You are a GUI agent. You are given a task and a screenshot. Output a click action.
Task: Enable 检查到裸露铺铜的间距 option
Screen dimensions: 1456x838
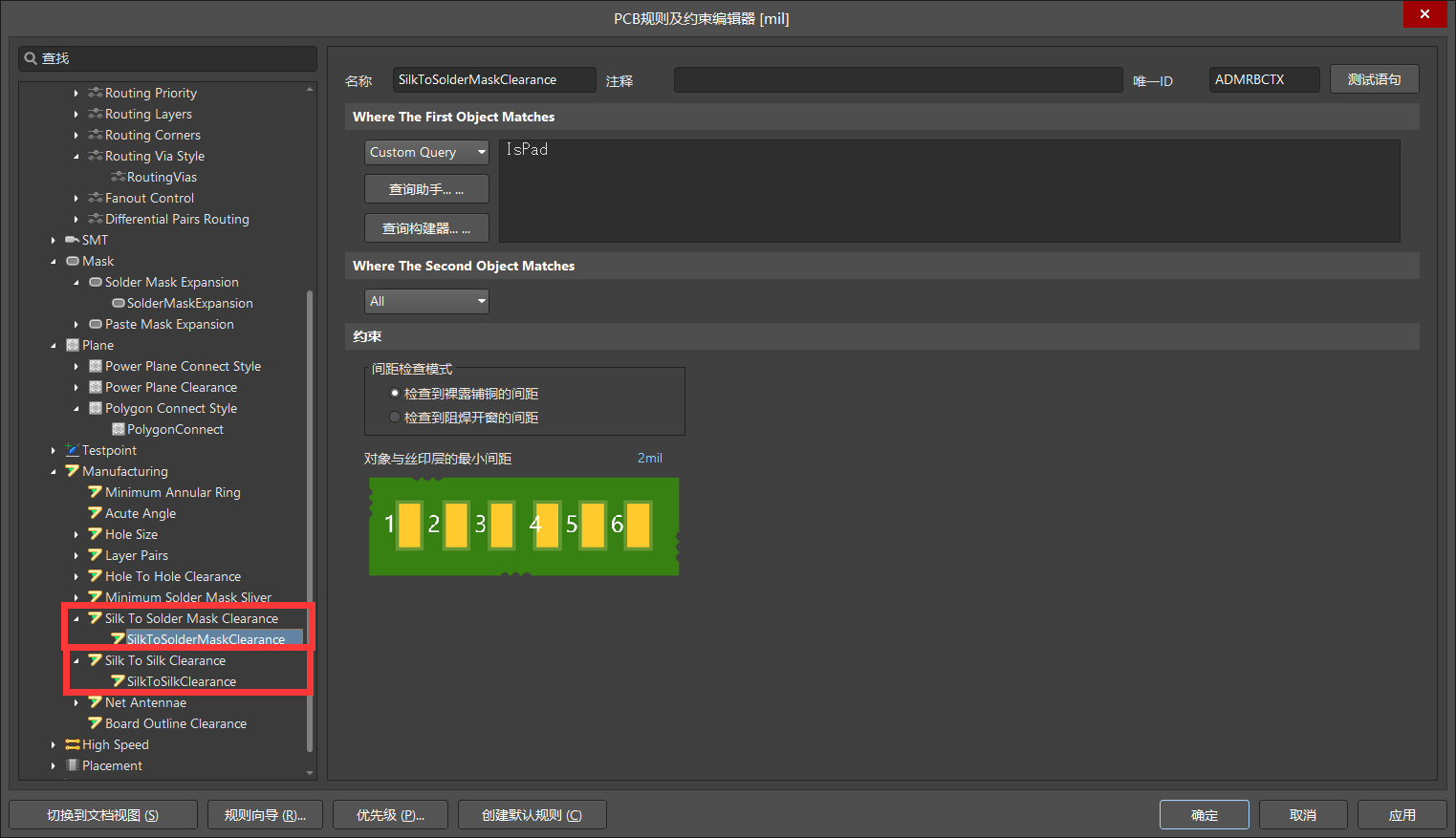coord(394,393)
